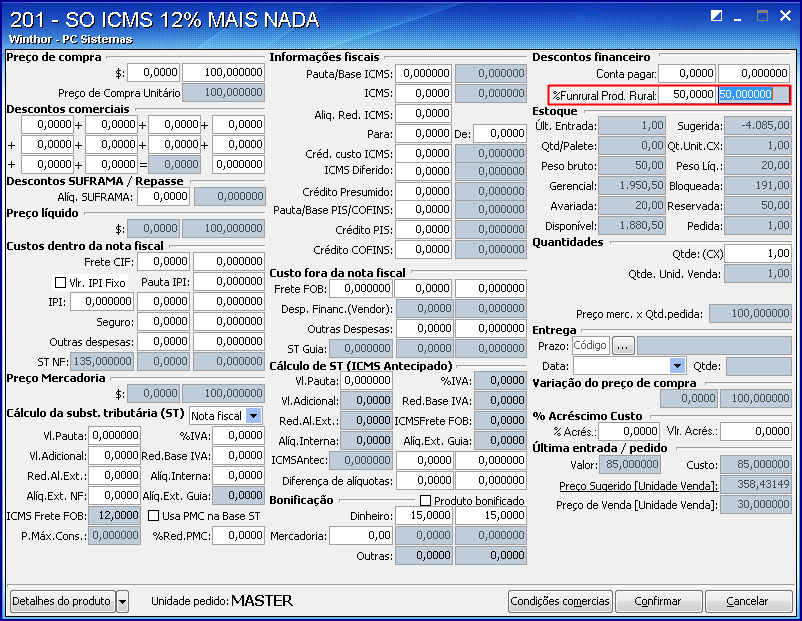The image size is (802, 621).
Task: Click Pauta/Base PIS/COFINS input field
Action: (x=424, y=210)
